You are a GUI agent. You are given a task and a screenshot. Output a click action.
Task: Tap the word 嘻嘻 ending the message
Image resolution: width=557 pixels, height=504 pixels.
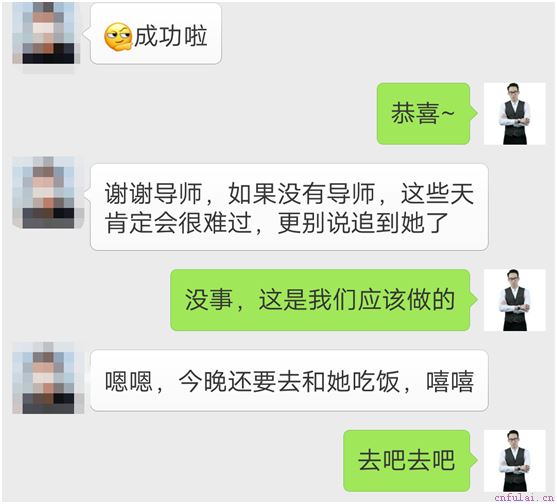pyautogui.click(x=450, y=381)
